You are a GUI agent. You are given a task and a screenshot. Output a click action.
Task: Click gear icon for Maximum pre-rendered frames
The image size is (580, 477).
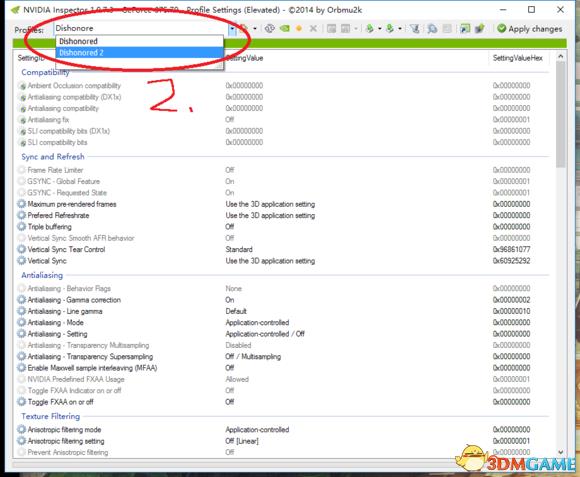click(22, 204)
